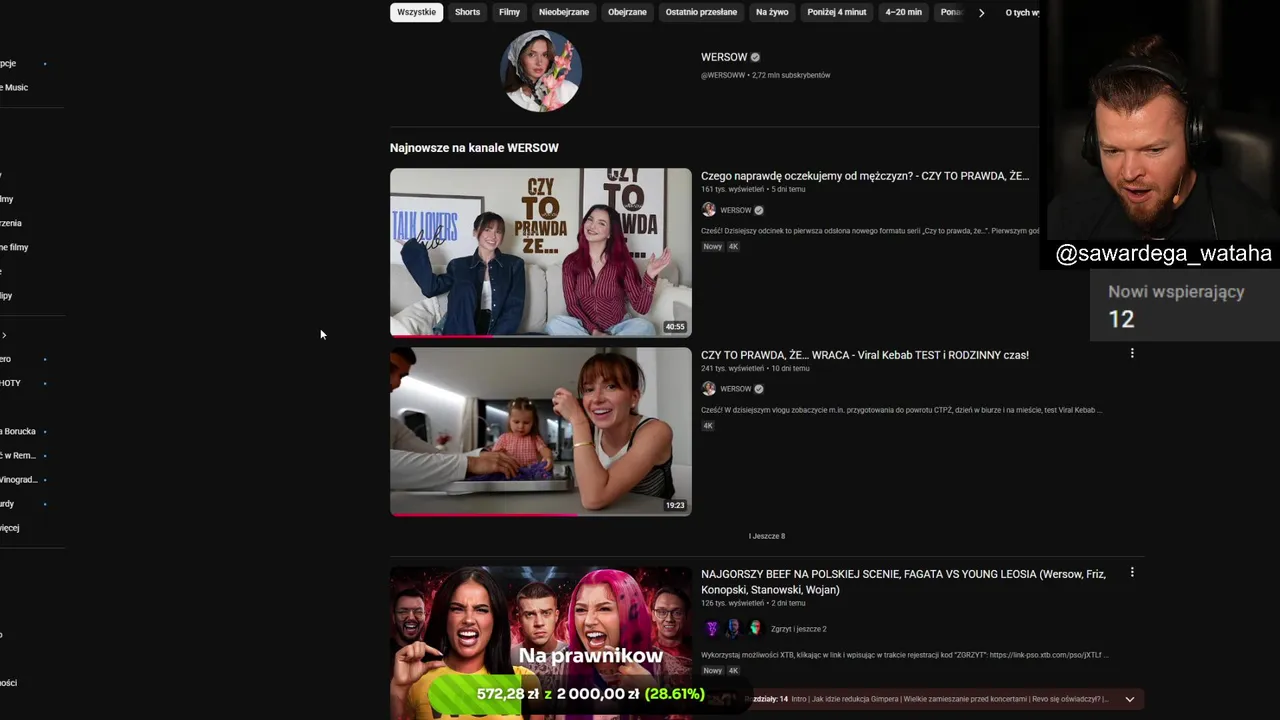Viewport: 1280px width, 720px height.
Task: Open video title CZY TO PRAWDA, ŻE... WRACA
Action: click(x=865, y=355)
